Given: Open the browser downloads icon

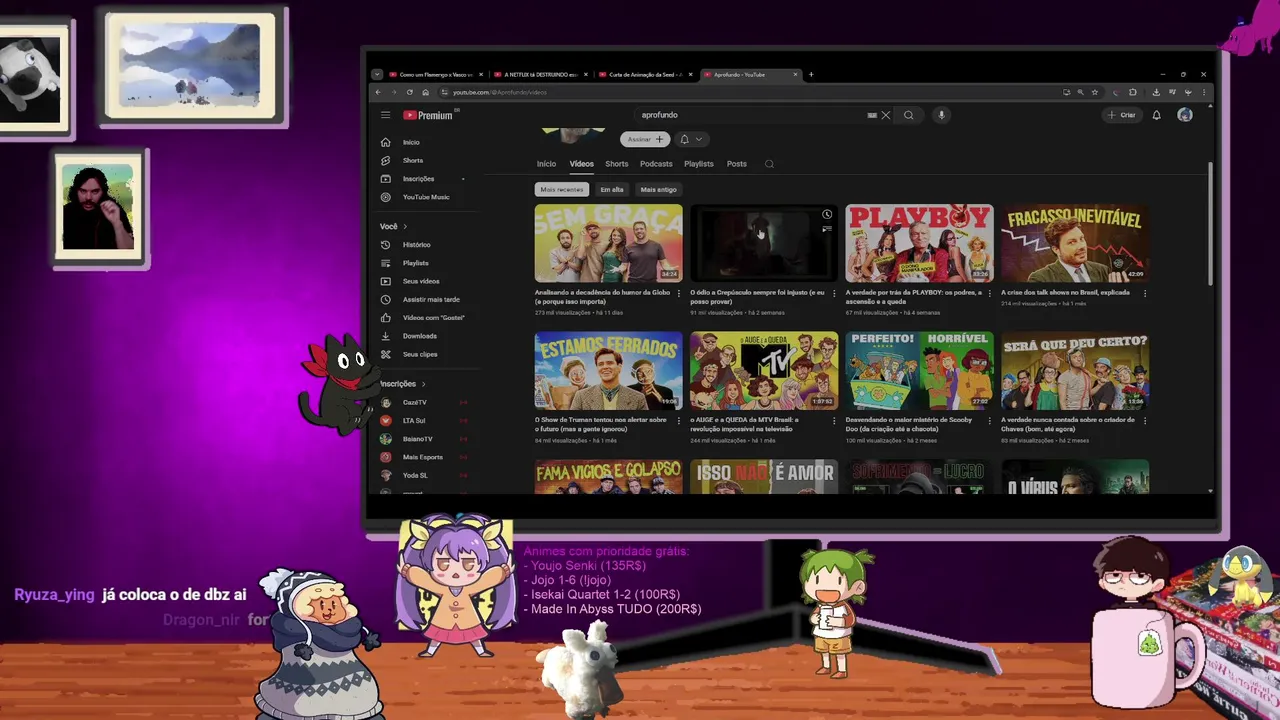Looking at the screenshot, I should point(1156,92).
